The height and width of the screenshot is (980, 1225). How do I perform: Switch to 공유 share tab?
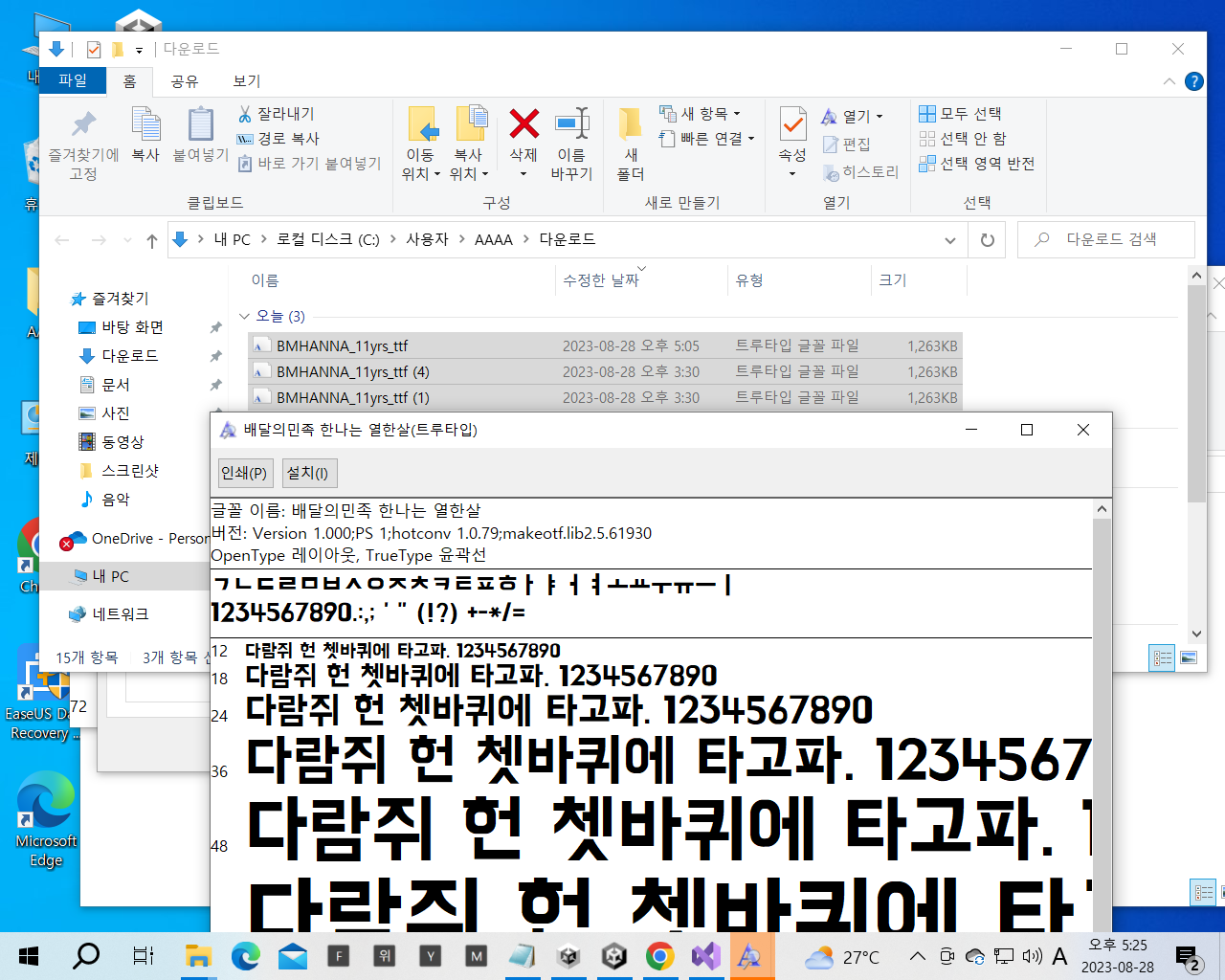point(184,81)
